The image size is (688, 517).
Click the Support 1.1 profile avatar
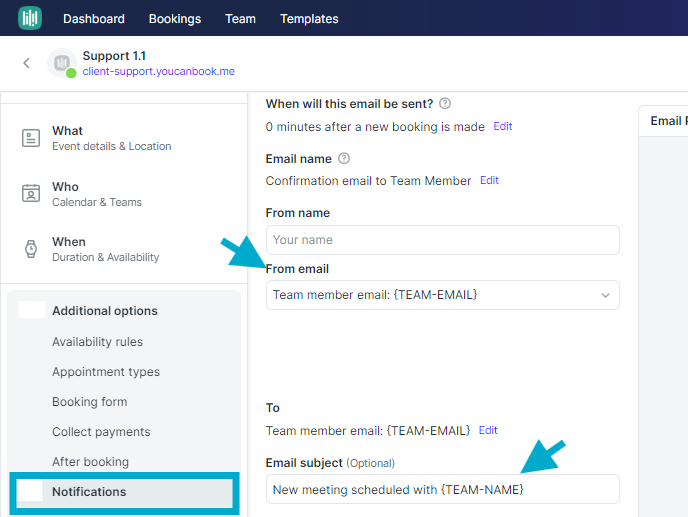click(x=62, y=63)
